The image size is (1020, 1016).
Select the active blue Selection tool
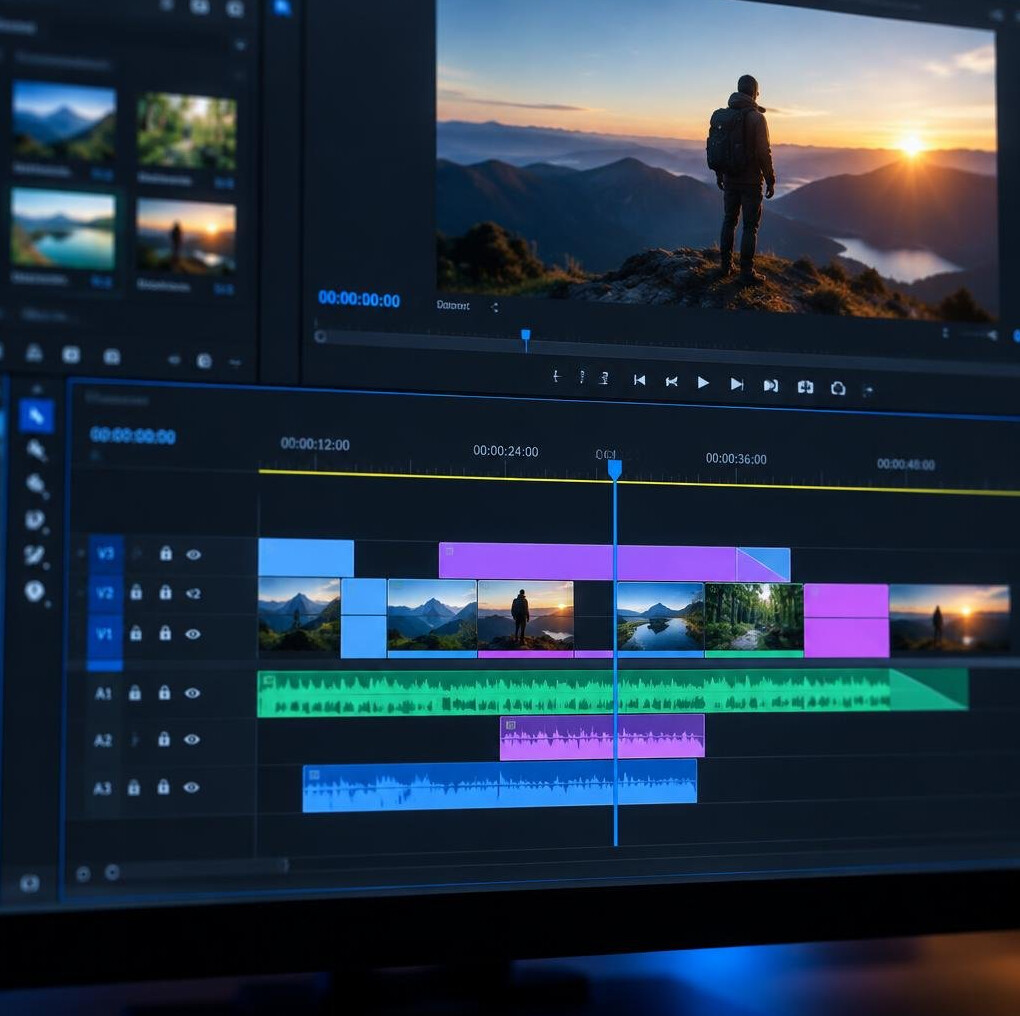pos(36,416)
